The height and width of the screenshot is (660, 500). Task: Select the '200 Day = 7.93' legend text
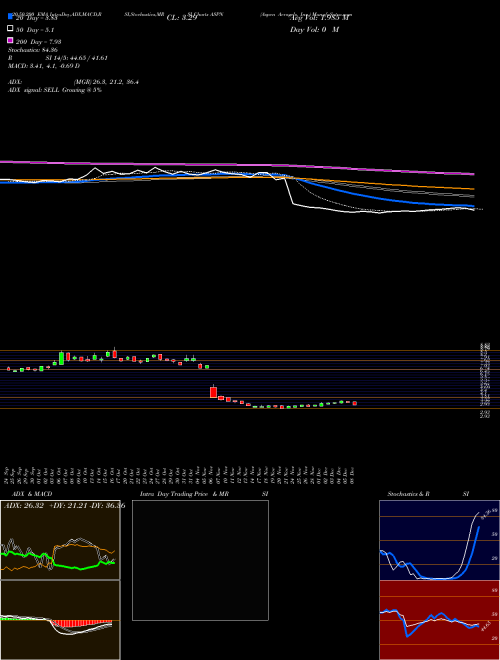pos(39,42)
